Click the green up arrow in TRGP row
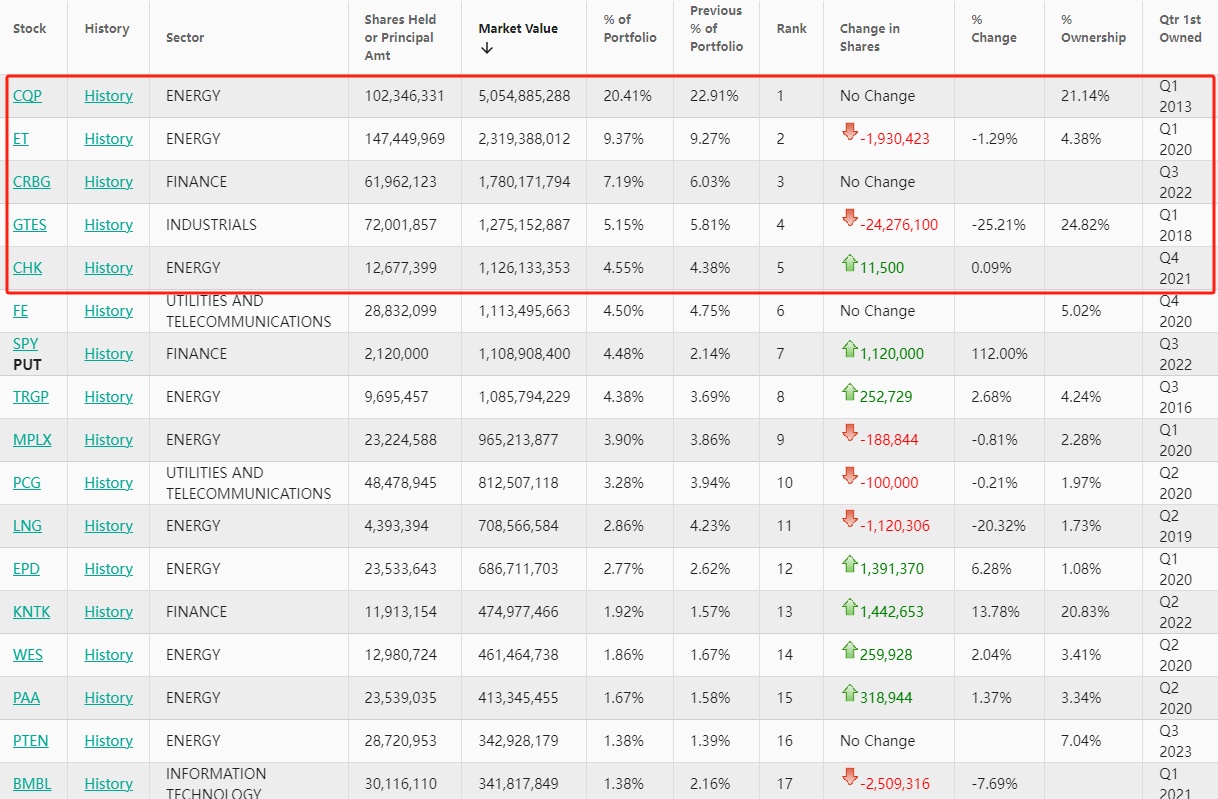 (x=849, y=392)
